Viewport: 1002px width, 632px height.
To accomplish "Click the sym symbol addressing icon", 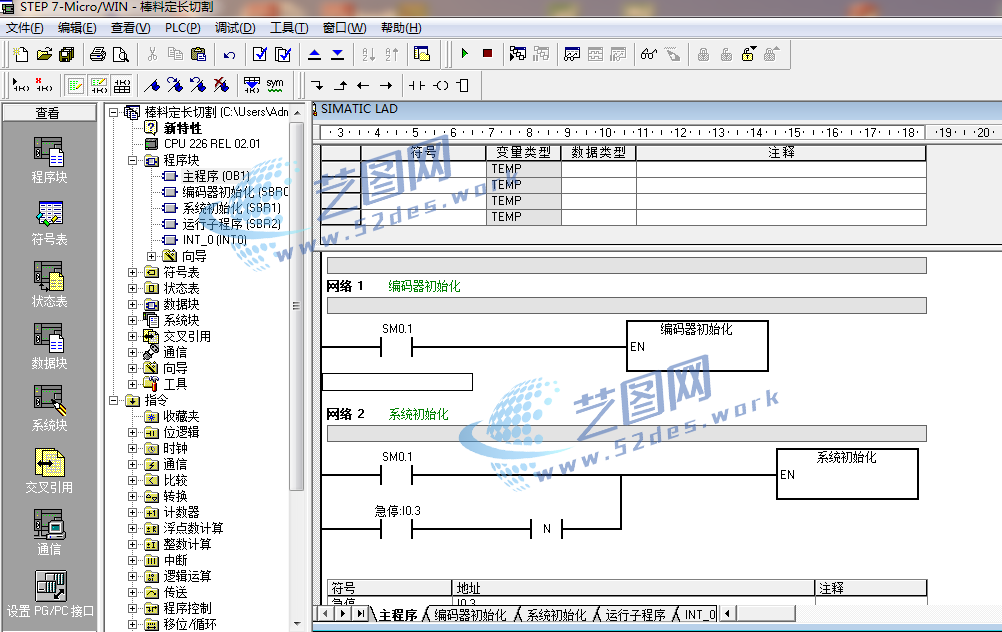I will click(x=275, y=84).
